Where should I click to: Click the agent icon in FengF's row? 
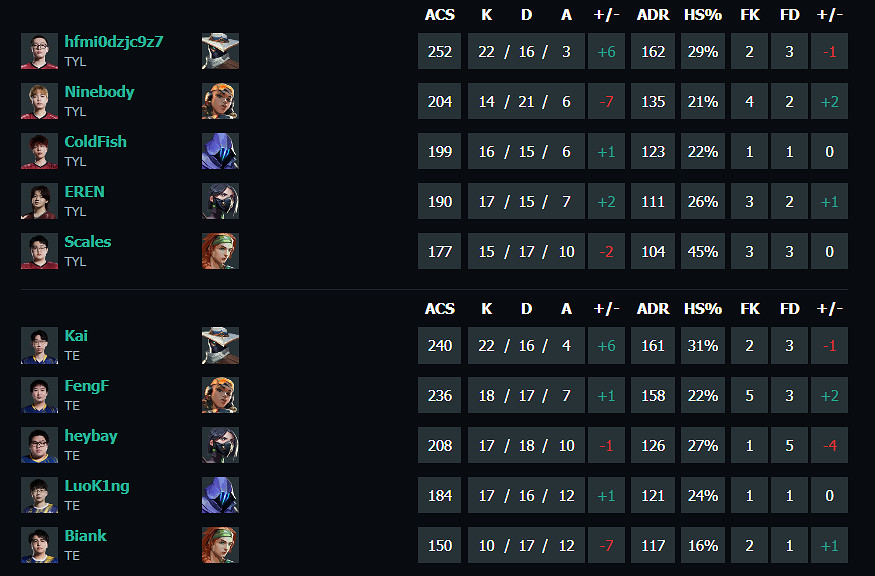[x=220, y=395]
